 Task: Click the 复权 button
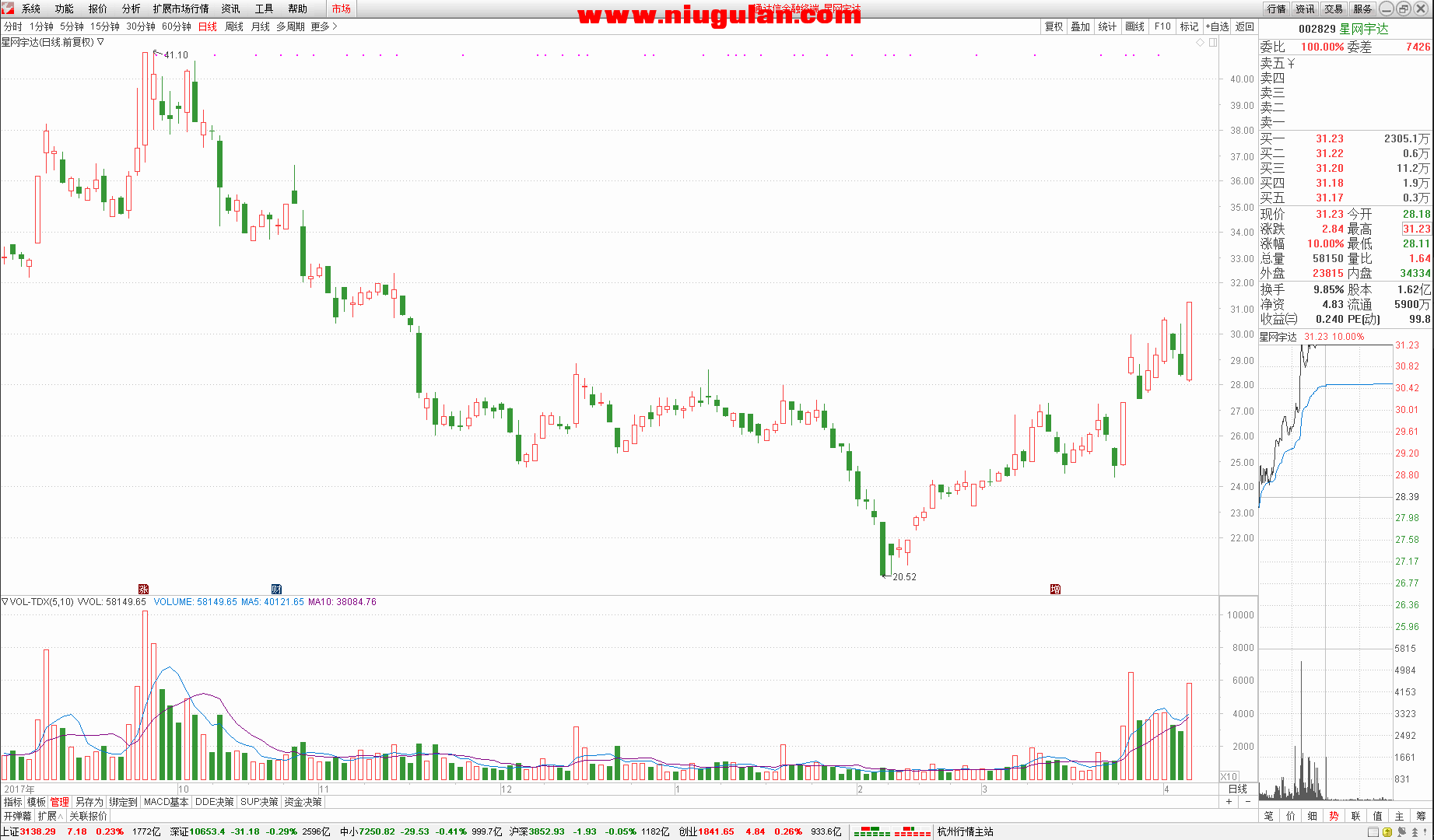1054,26
